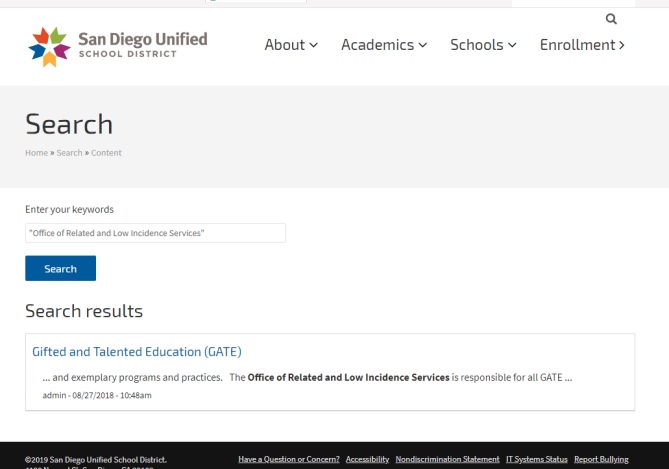Click the Content breadcrumb item
Viewport: 669px width, 469px height.
(106, 153)
